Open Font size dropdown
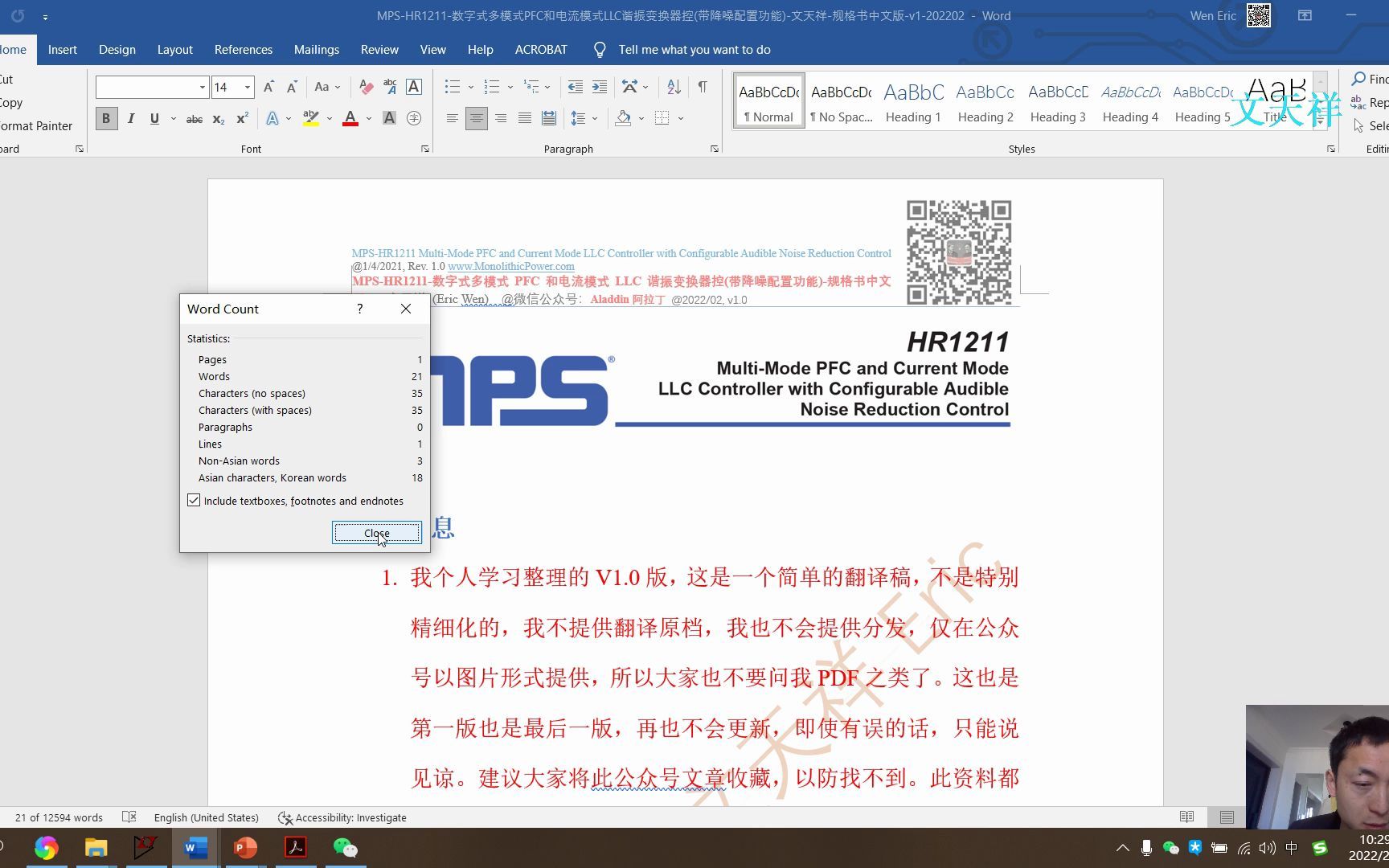The height and width of the screenshot is (868, 1389). 248,87
